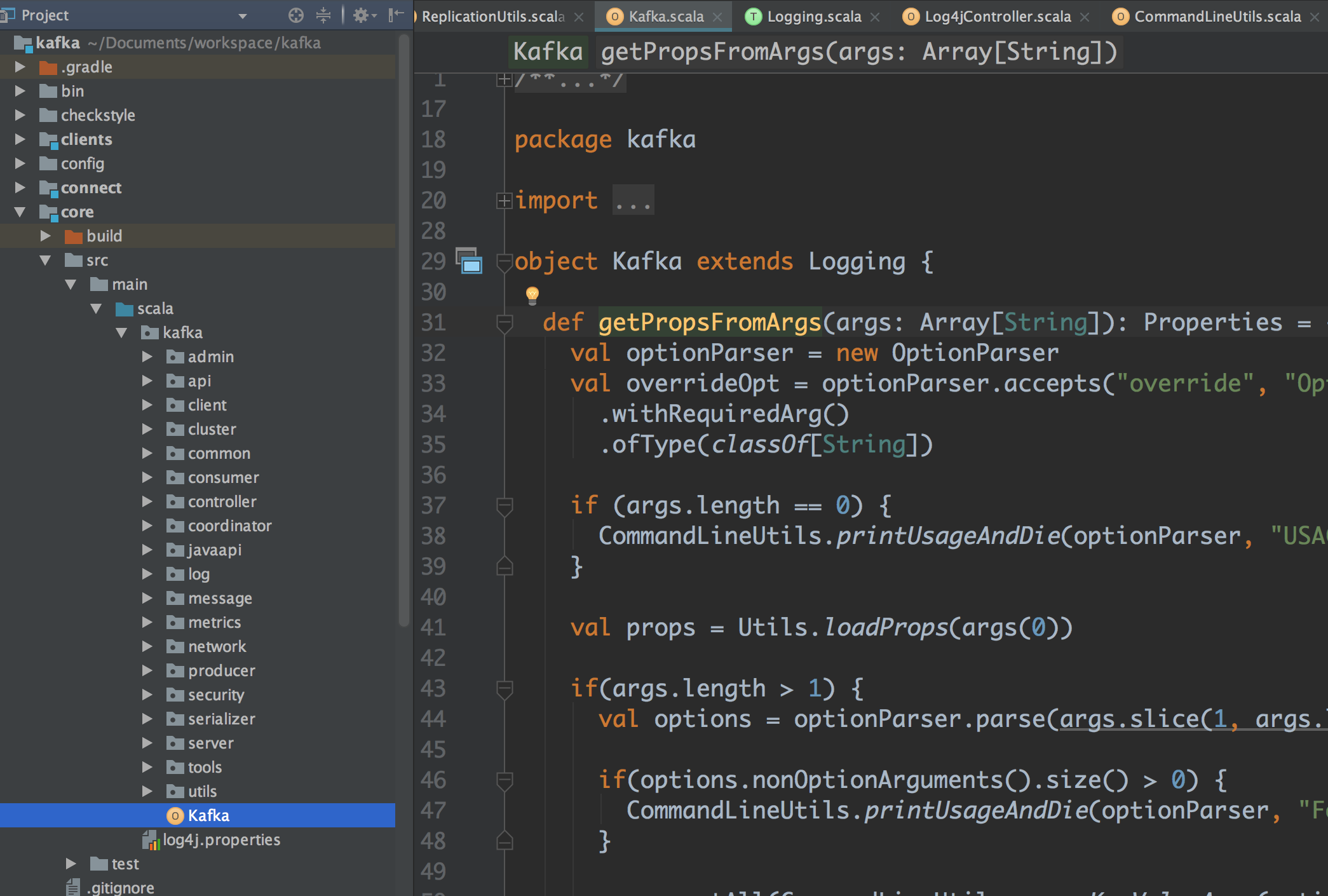Image resolution: width=1328 pixels, height=896 pixels.
Task: Select the api package
Action: 198,381
